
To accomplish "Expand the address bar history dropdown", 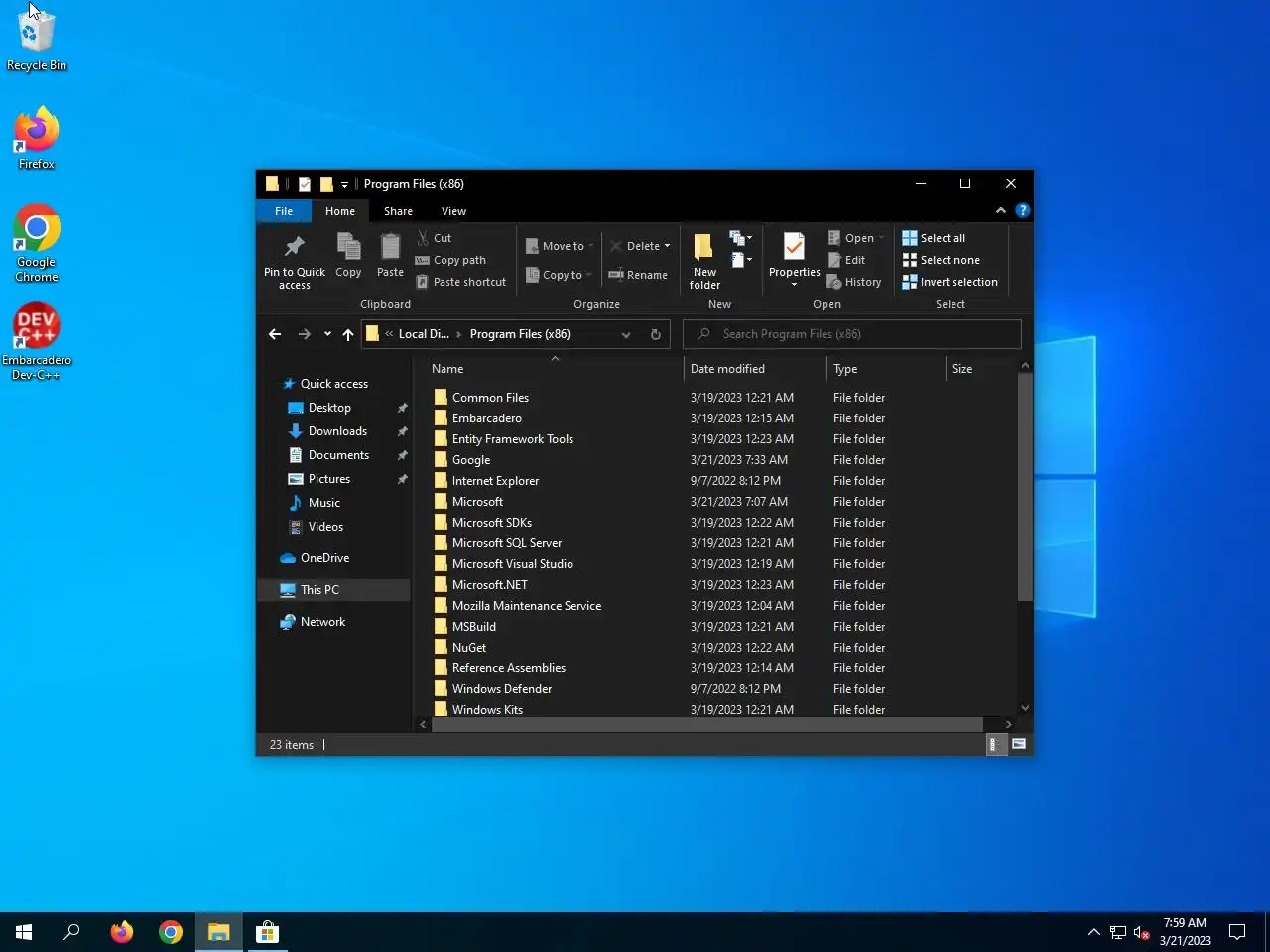I will [x=626, y=334].
